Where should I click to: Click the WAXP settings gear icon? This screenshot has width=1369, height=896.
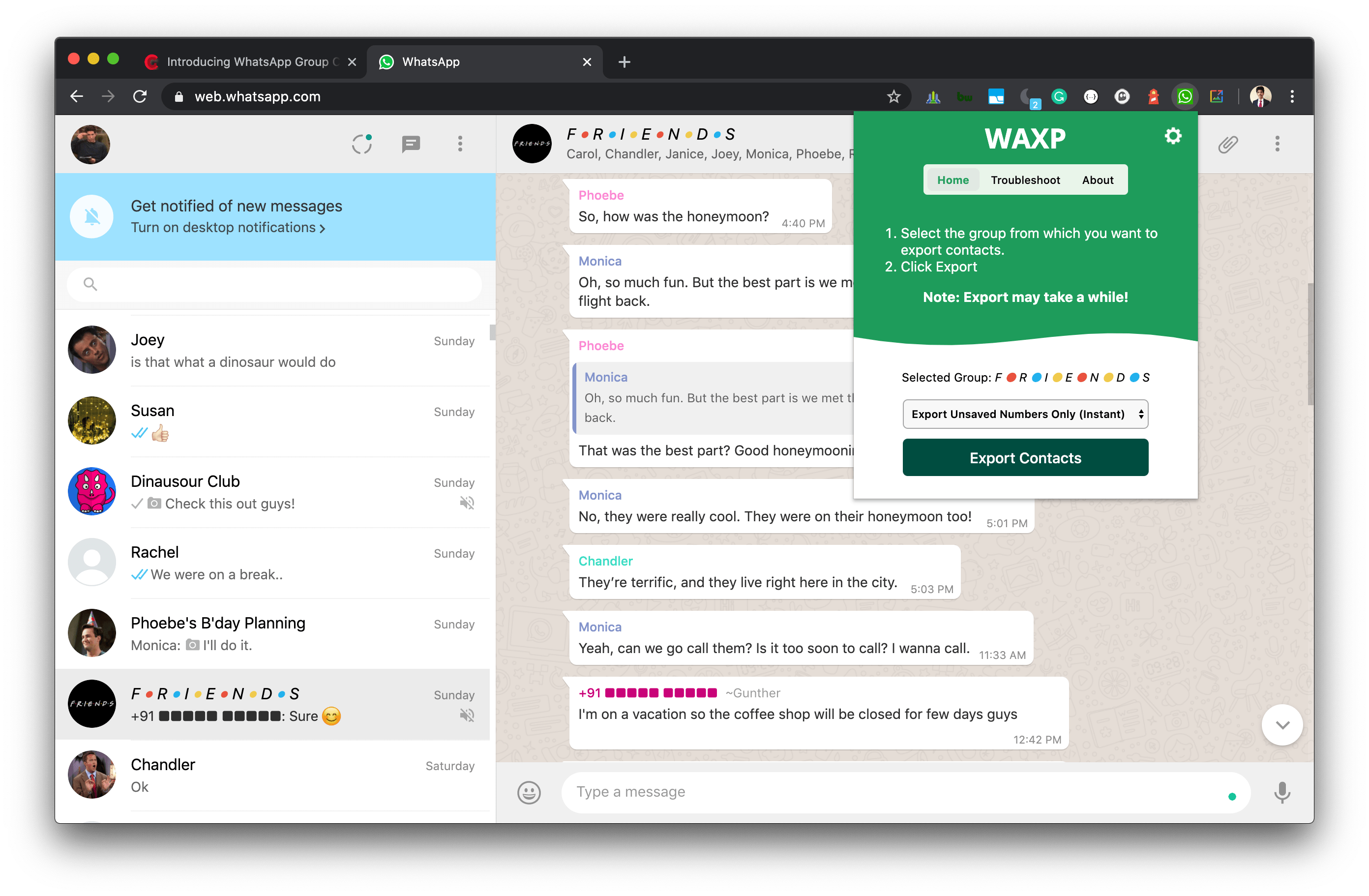point(1173,136)
